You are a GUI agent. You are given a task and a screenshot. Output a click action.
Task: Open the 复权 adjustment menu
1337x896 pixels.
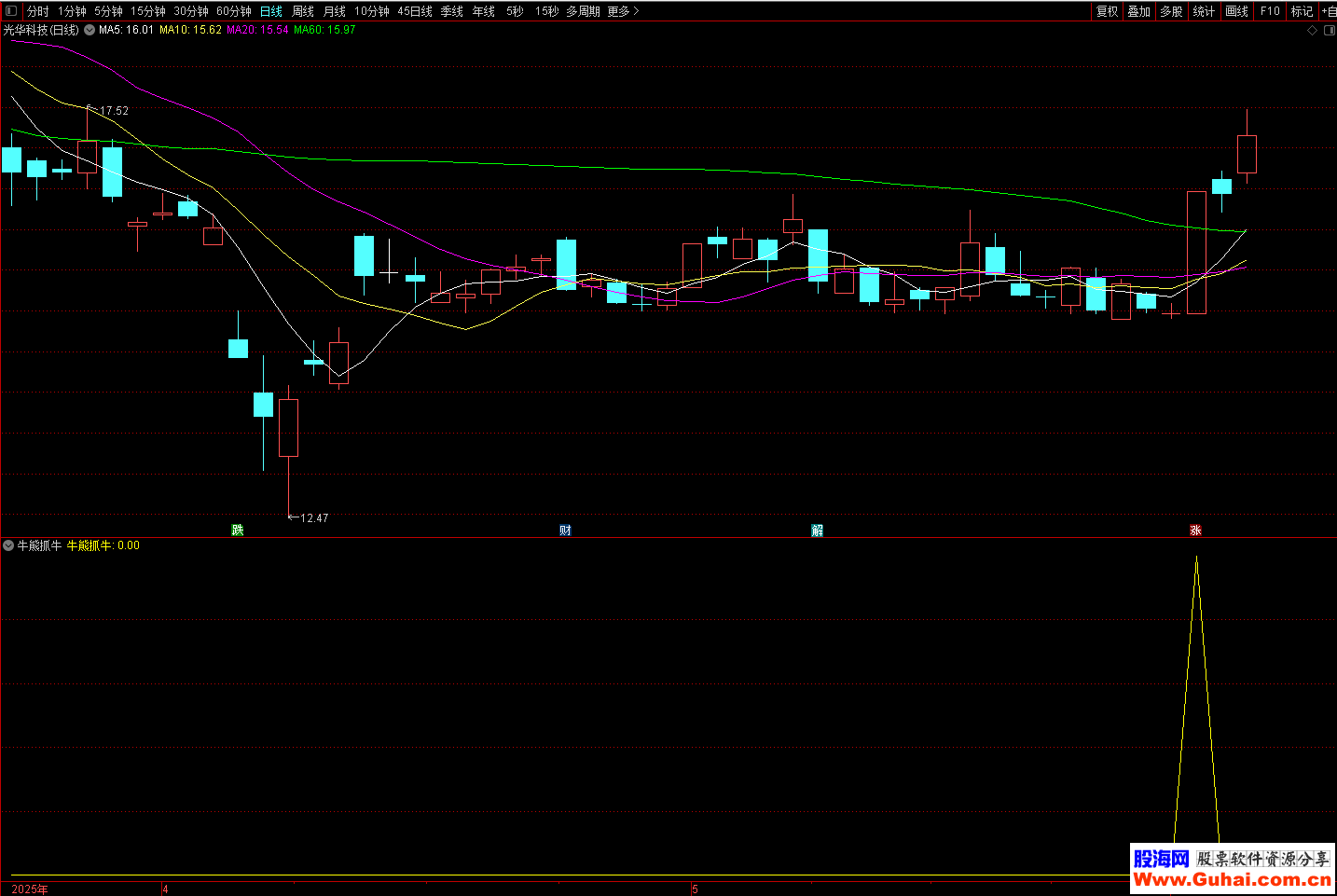(1107, 11)
